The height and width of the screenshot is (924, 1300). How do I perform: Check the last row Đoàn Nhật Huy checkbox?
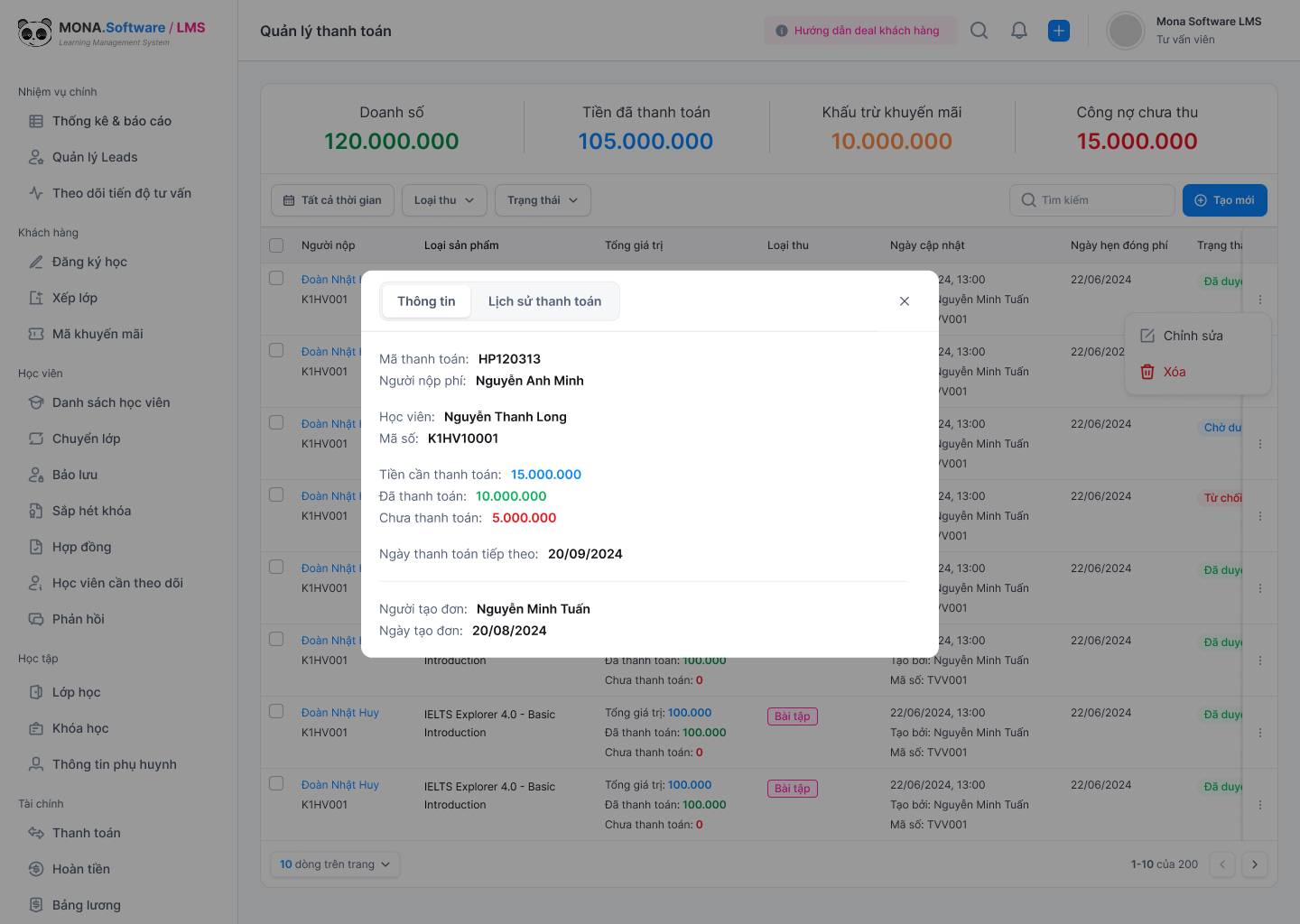pyautogui.click(x=276, y=784)
